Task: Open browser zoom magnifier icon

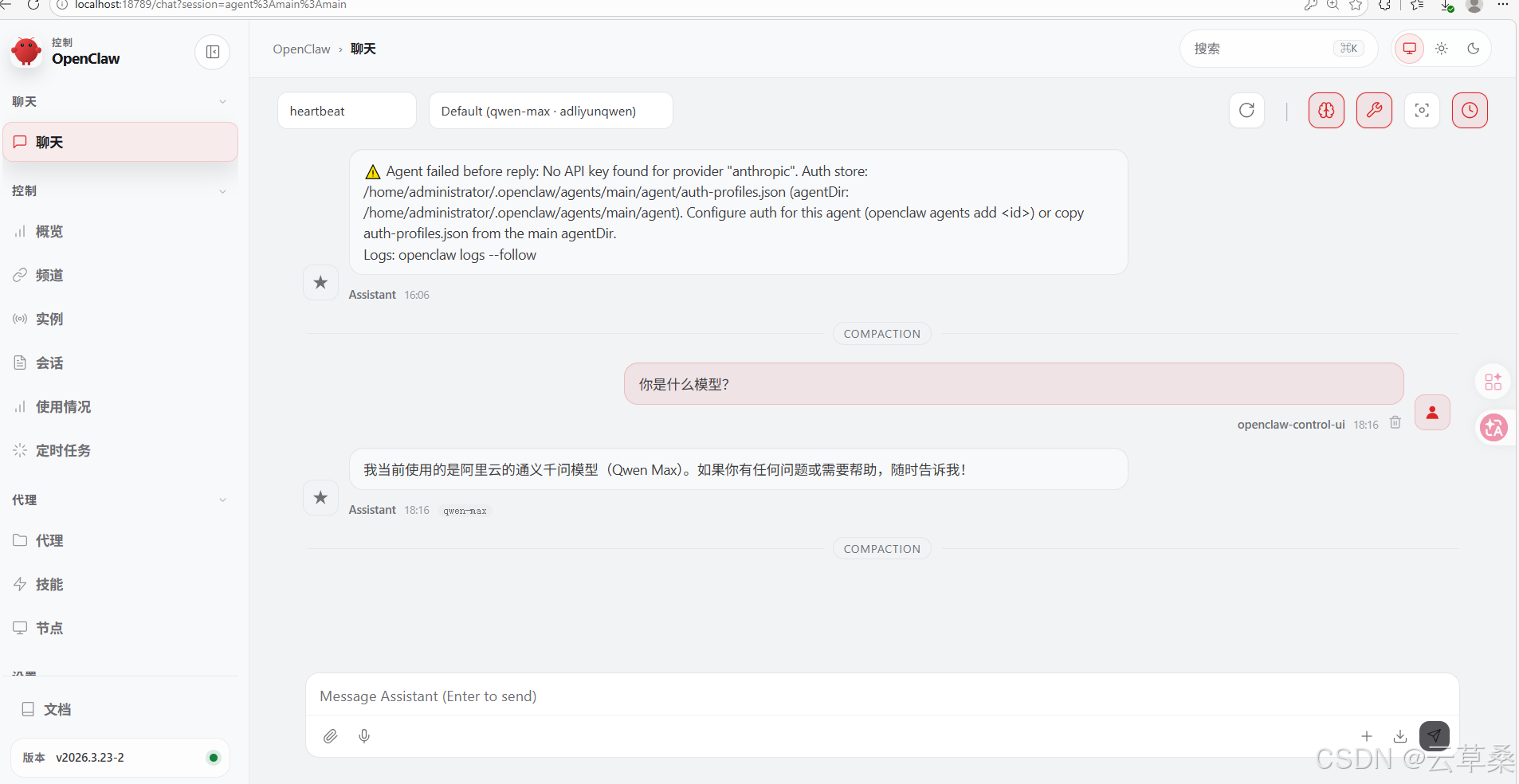Action: click(1333, 5)
